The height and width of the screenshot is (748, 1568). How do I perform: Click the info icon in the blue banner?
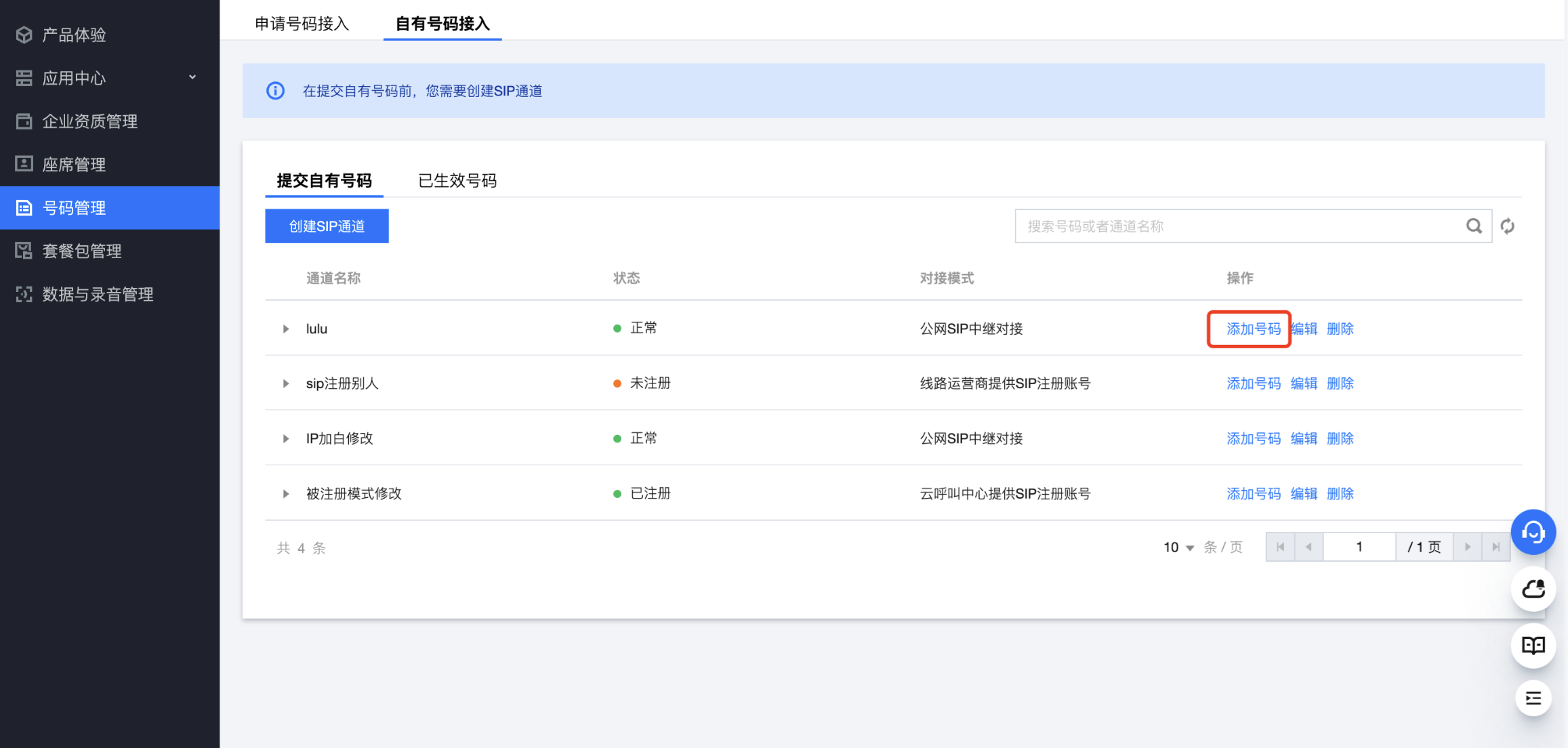(x=275, y=91)
